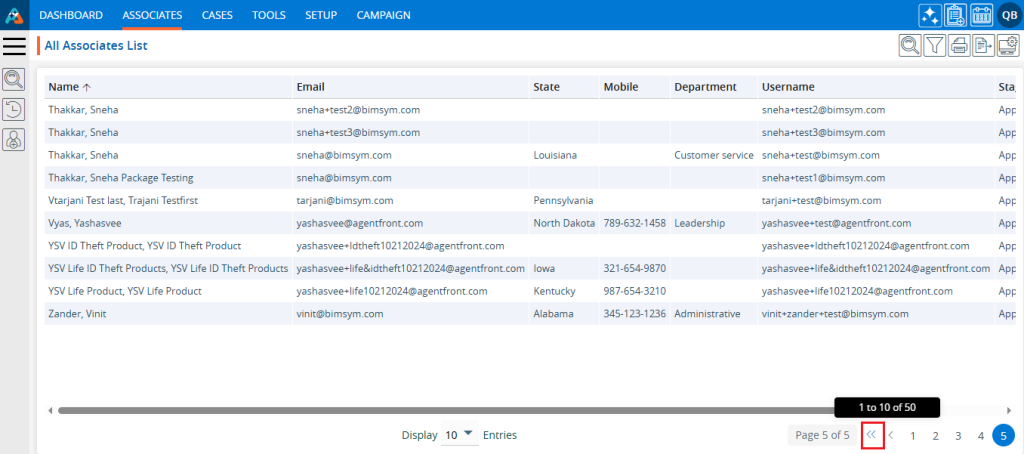Open the AI sparkle assistant icon

coord(929,15)
